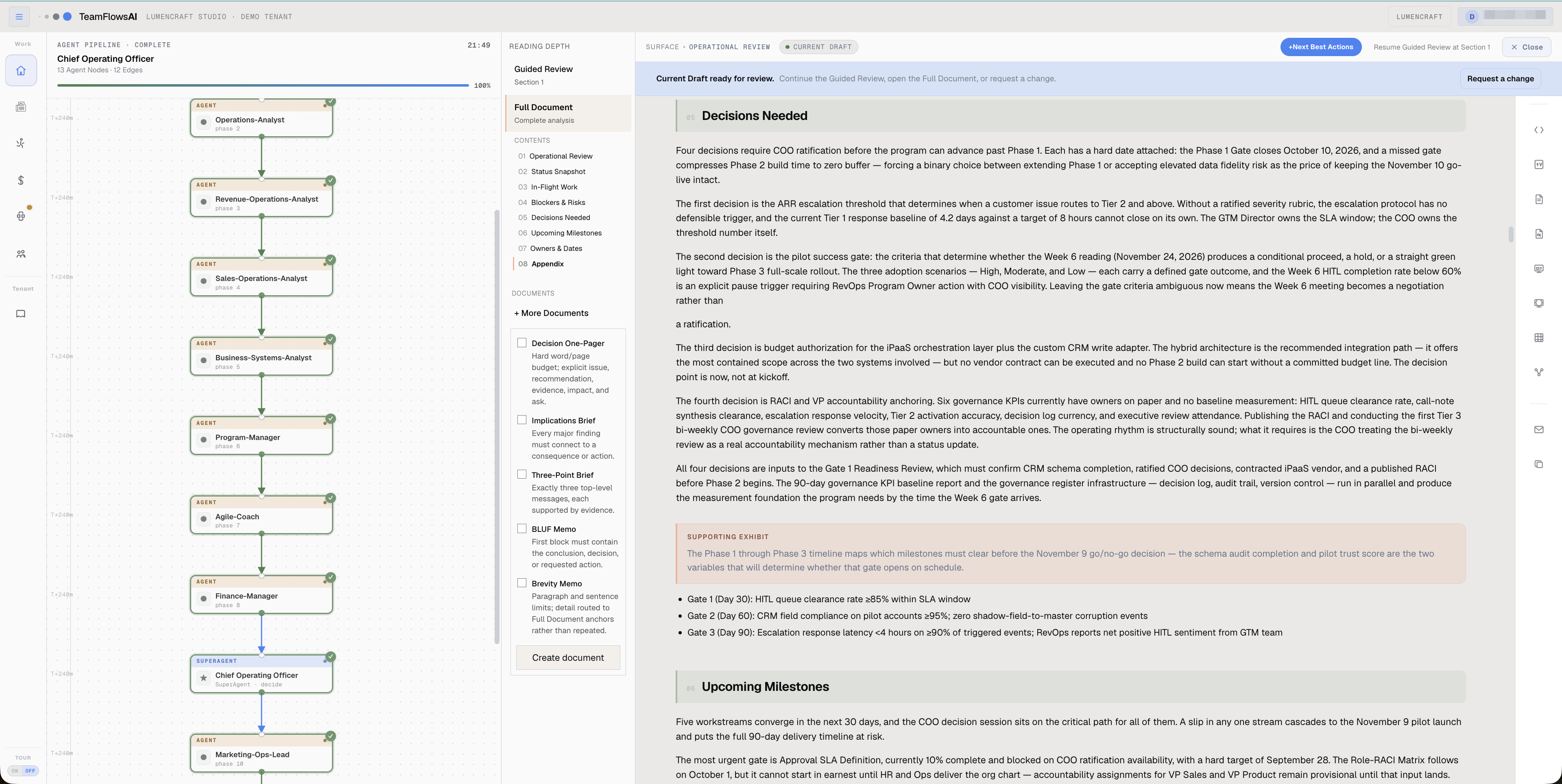
Task: Click the Create document button
Action: [567, 657]
